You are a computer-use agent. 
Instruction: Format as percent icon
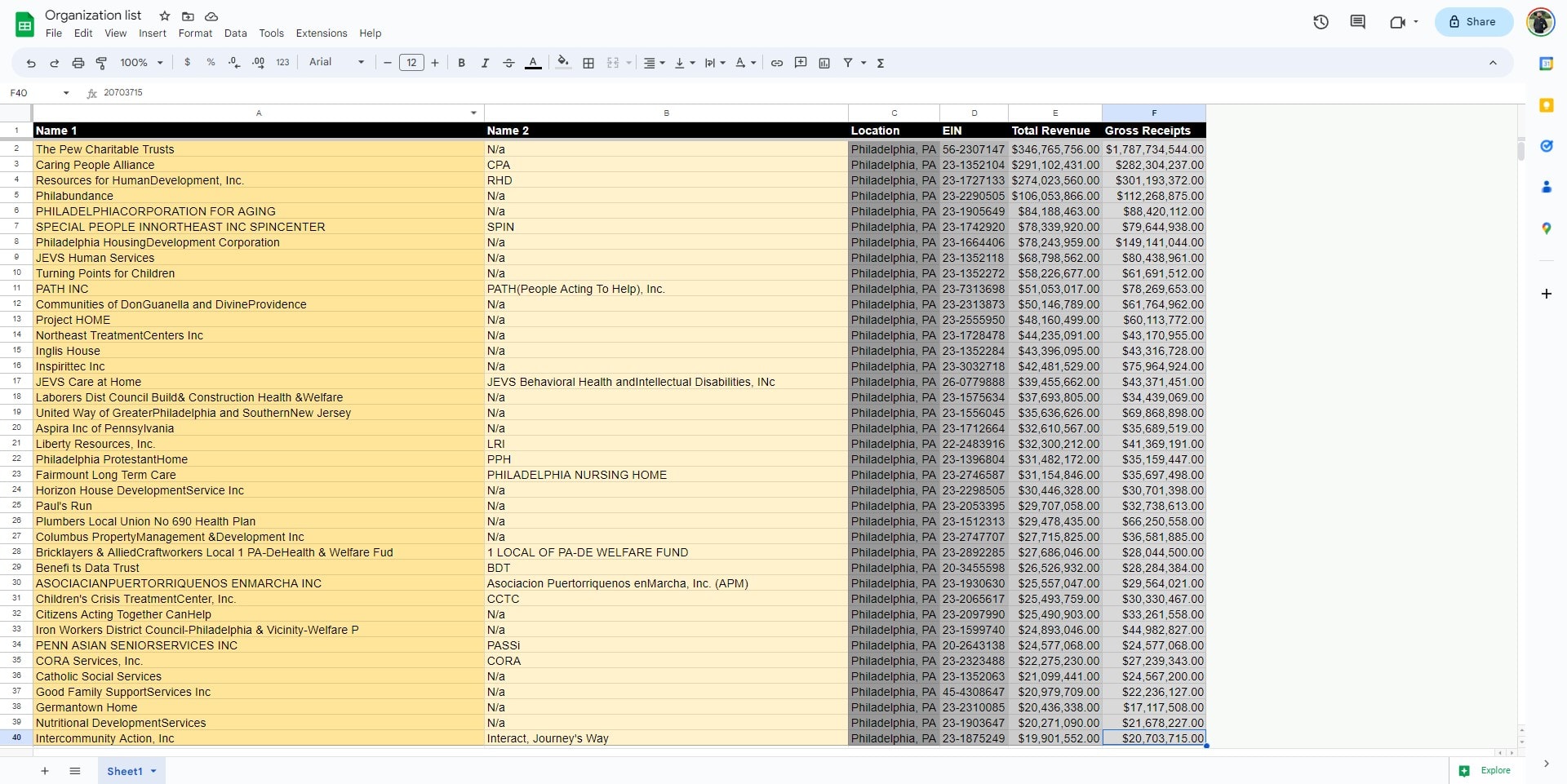tap(211, 62)
